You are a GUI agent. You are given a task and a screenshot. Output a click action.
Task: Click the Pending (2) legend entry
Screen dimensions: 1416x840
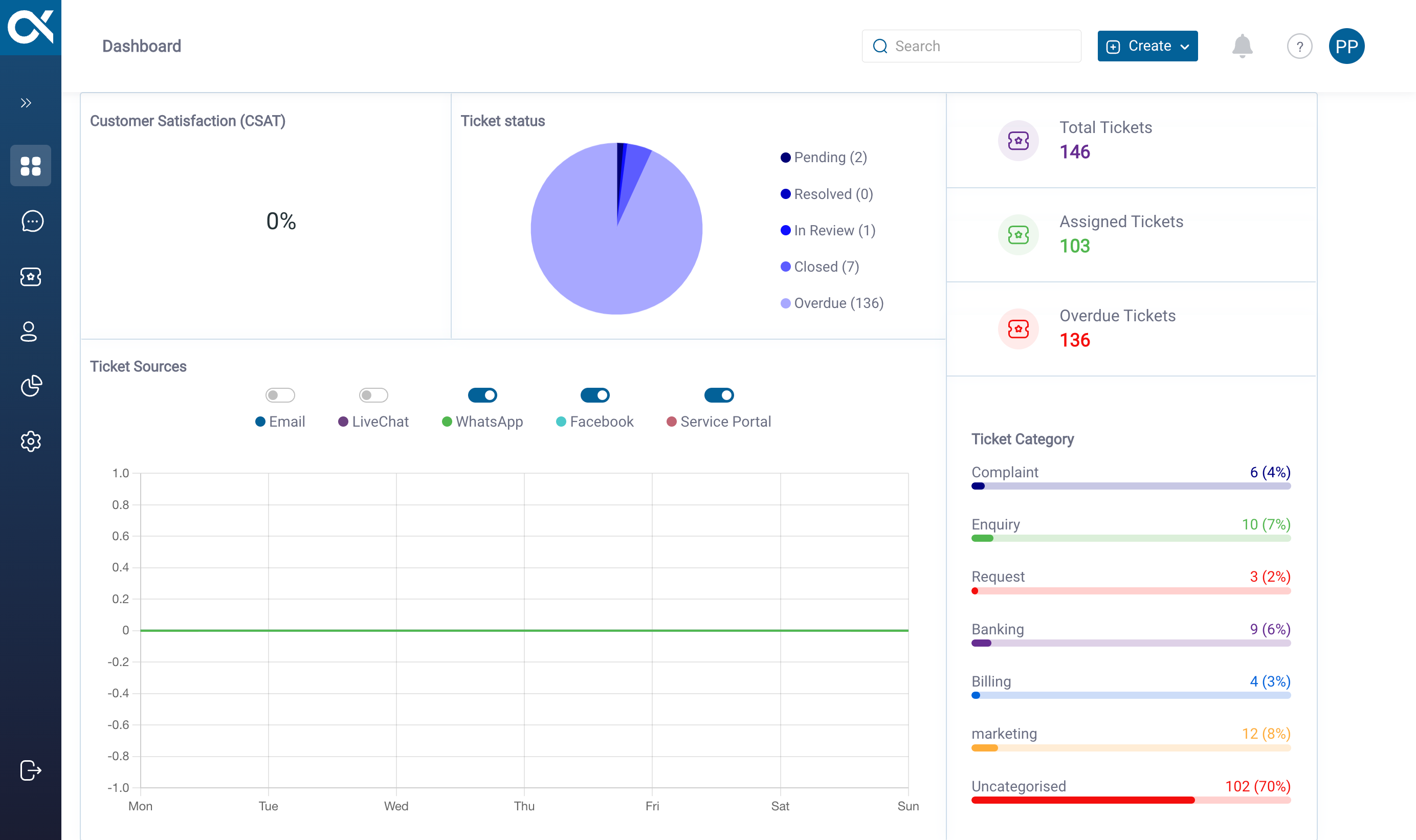tap(824, 158)
